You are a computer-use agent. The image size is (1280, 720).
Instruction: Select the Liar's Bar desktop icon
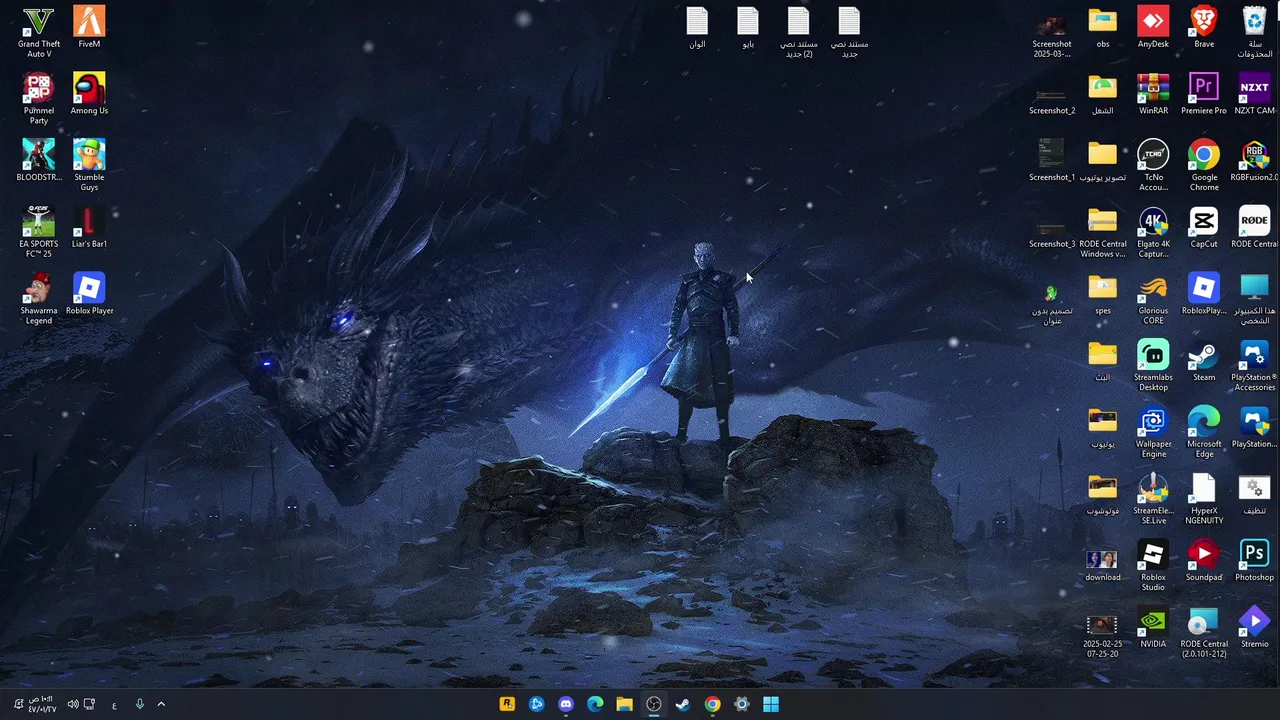point(89,227)
